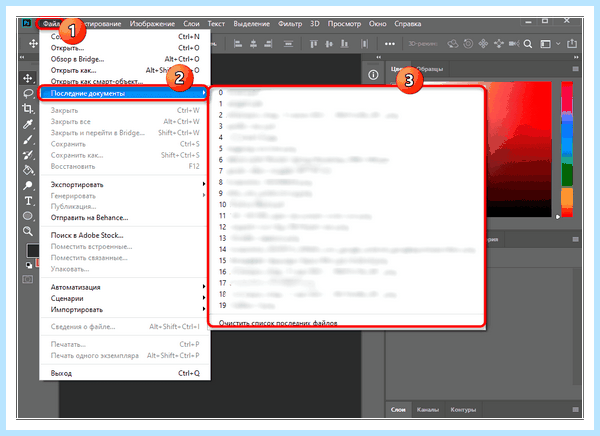600x436 pixels.
Task: Choose Отправить на Behance...
Action: click(x=125, y=218)
